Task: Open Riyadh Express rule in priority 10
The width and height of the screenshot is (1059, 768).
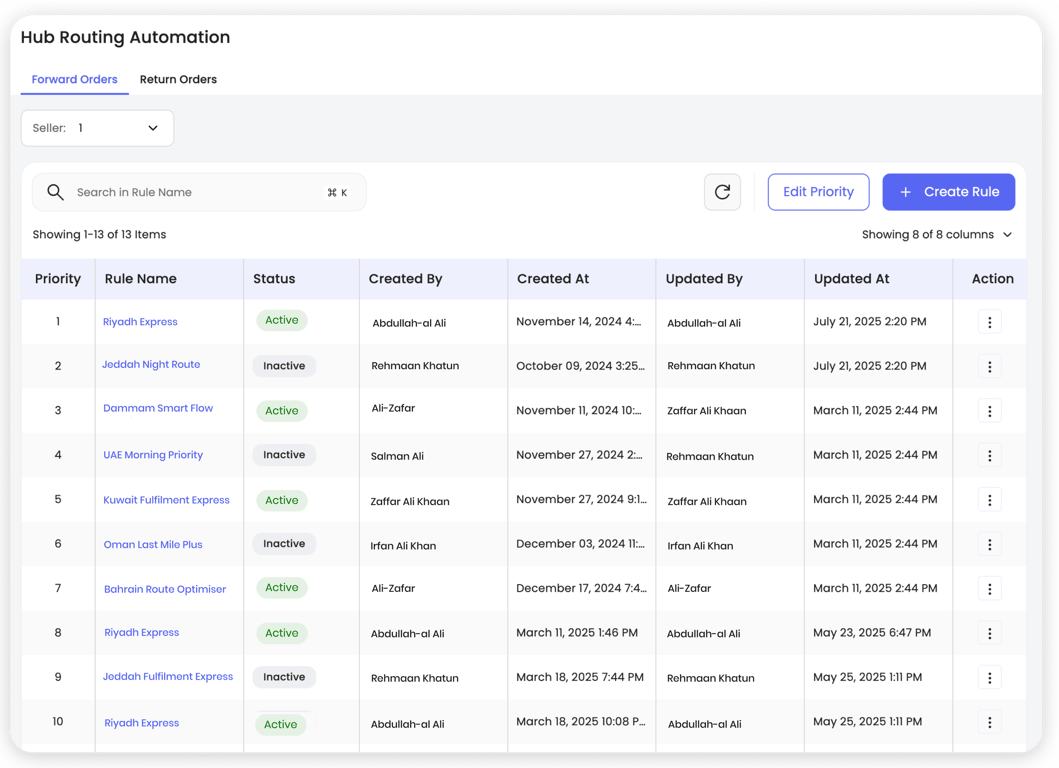Action: (142, 723)
